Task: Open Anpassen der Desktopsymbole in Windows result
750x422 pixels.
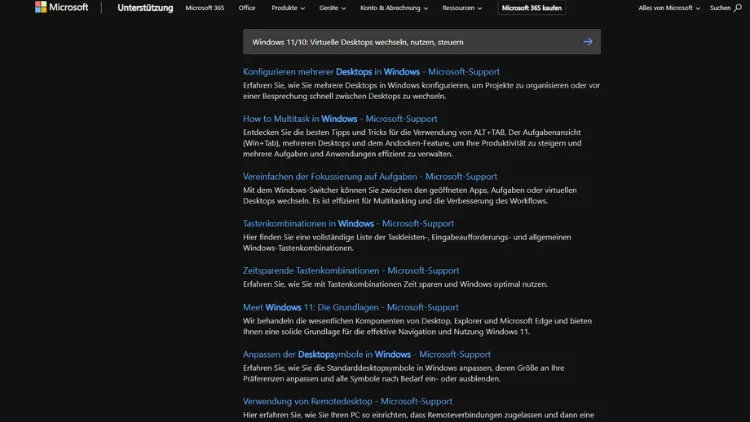Action: click(x=367, y=355)
